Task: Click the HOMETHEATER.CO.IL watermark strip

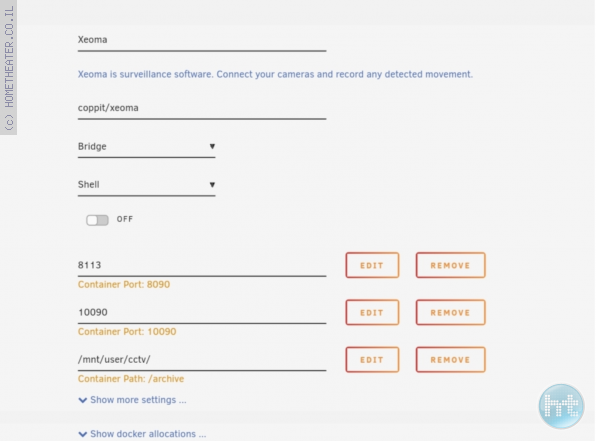Action: pos(8,67)
